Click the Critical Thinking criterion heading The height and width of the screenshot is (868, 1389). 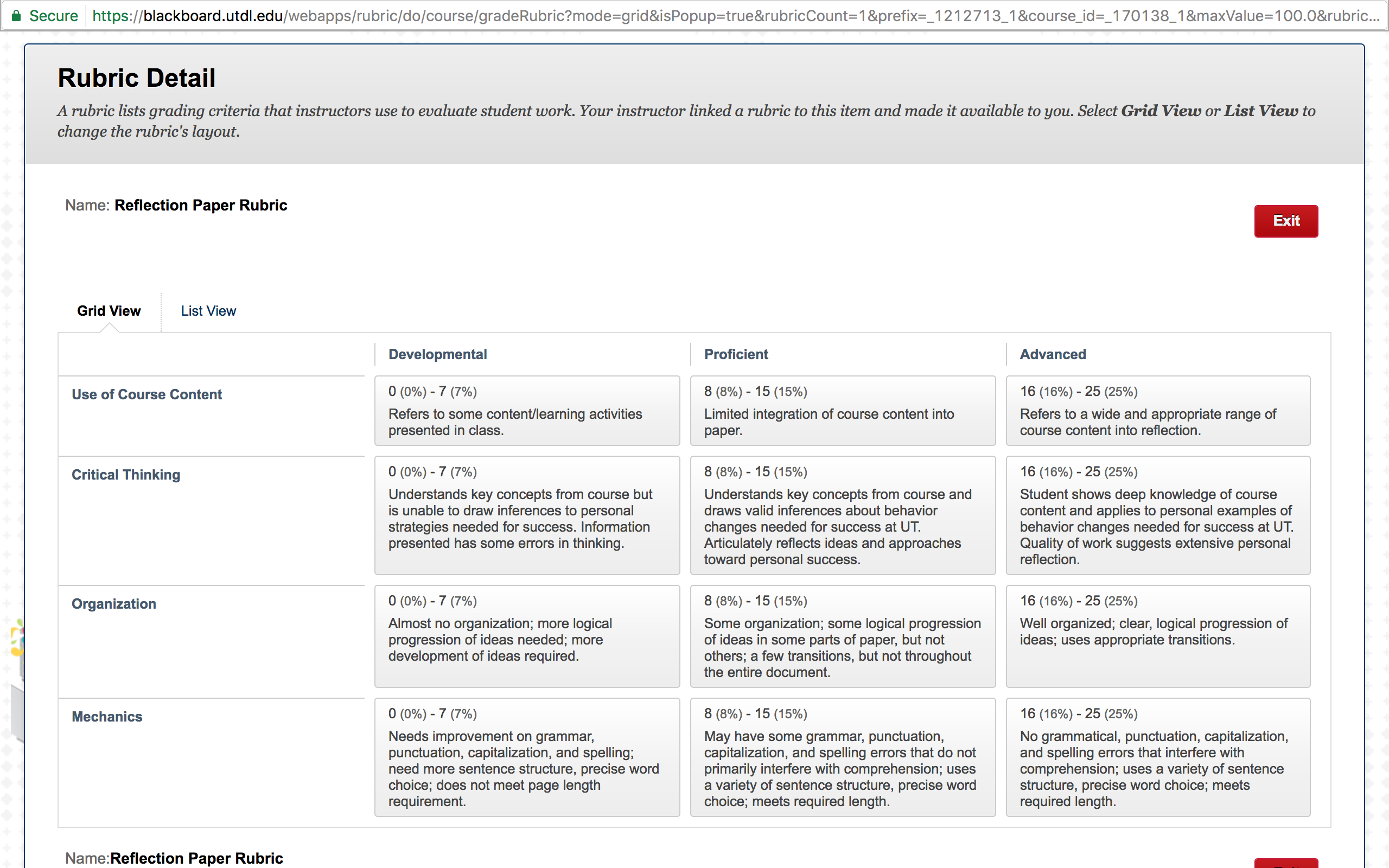click(x=126, y=475)
